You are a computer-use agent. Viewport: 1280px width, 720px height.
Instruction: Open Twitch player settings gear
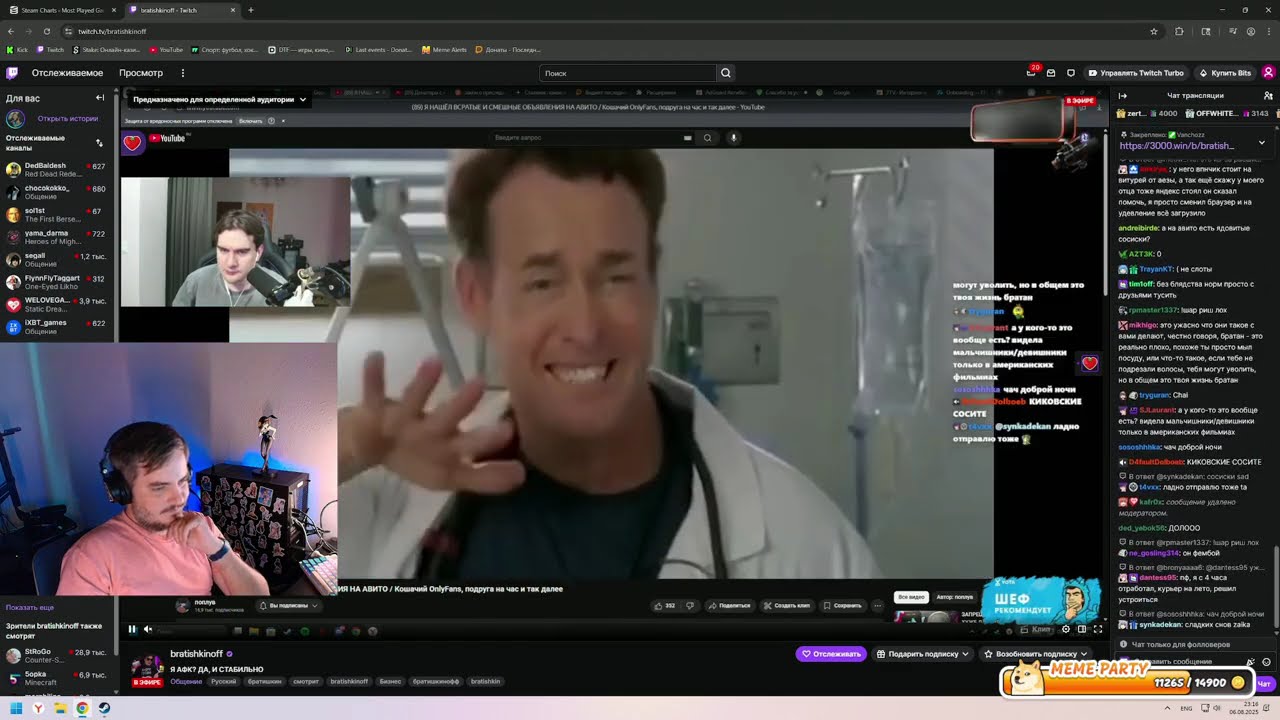tap(1065, 629)
